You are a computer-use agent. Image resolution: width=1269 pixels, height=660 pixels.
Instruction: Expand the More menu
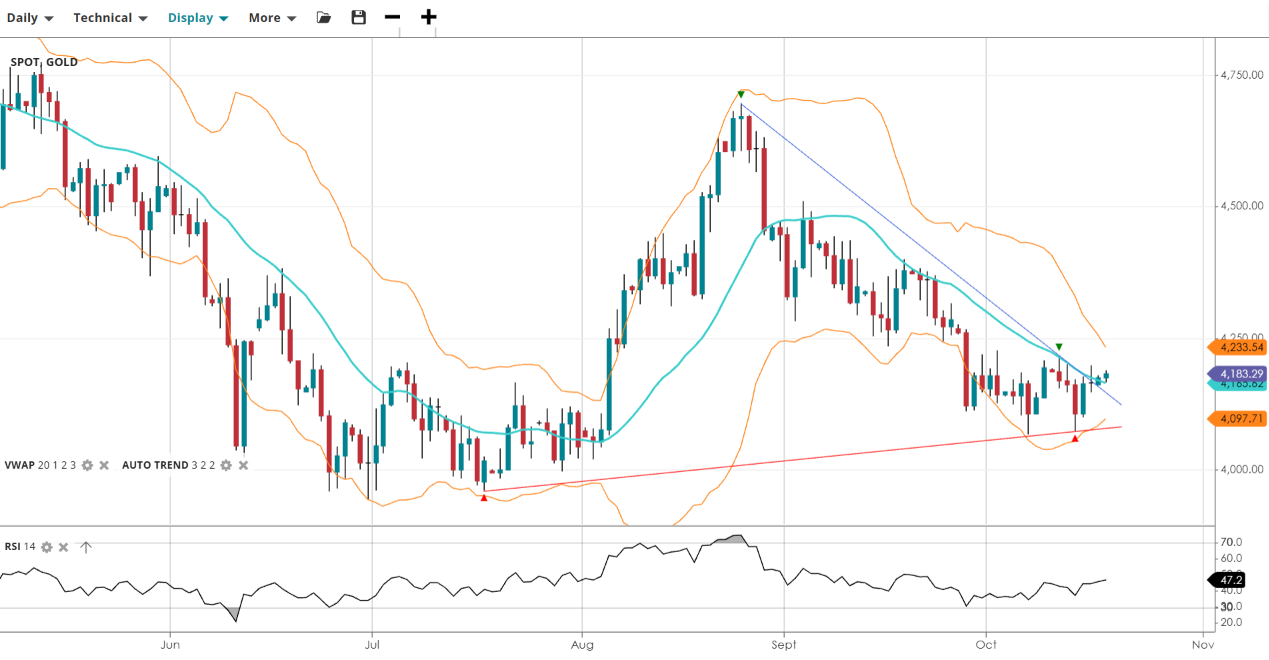click(x=272, y=17)
